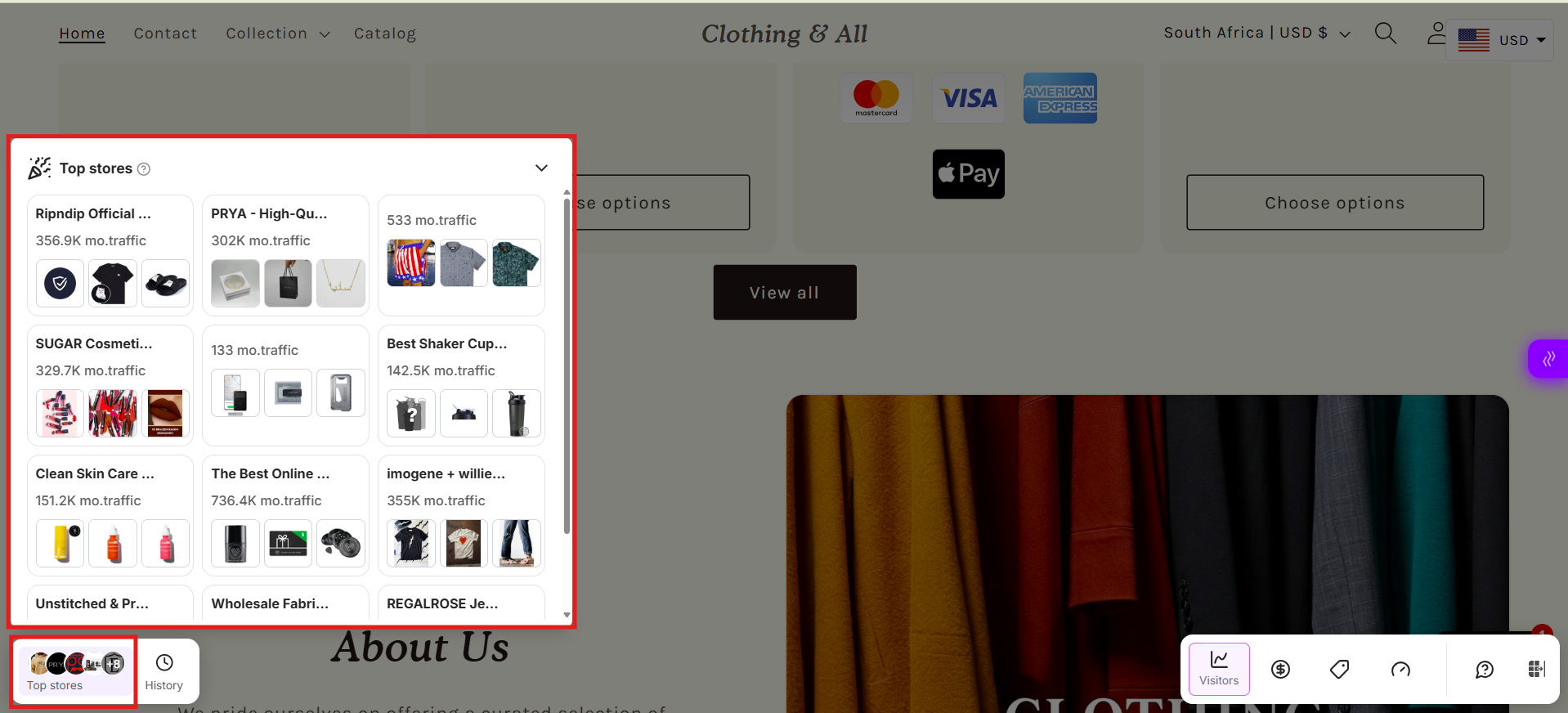Open the search magnifier icon
Screen dimensions: 1568x713
pos(1385,34)
